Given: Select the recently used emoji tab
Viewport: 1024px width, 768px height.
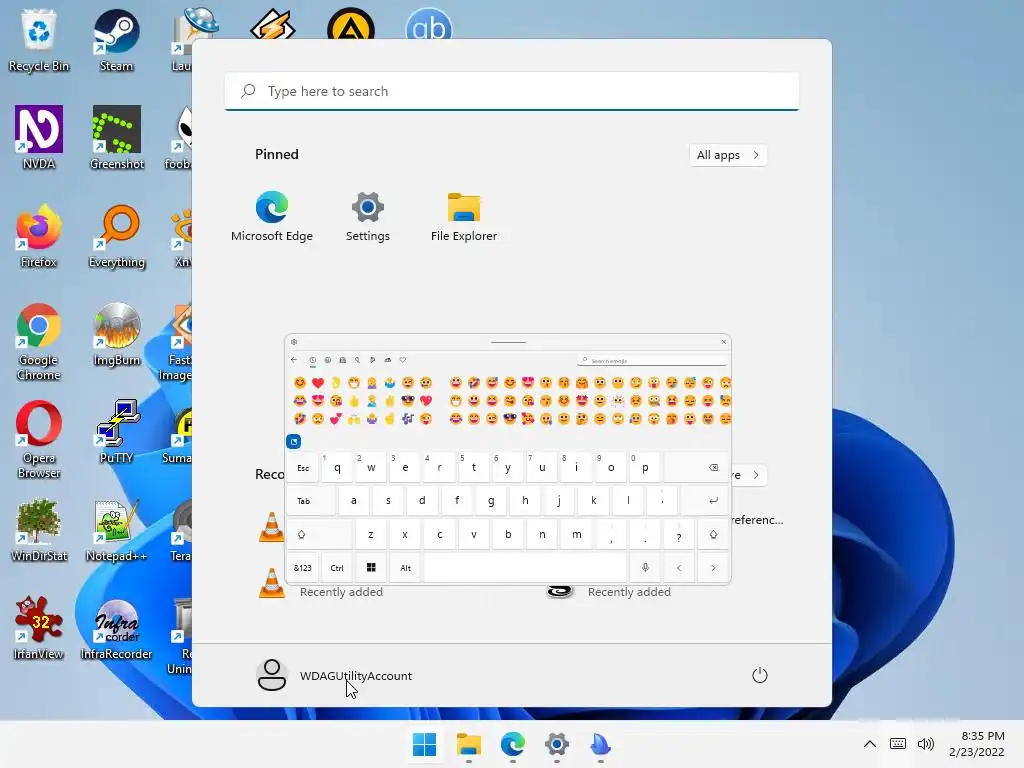Looking at the screenshot, I should coord(313,360).
